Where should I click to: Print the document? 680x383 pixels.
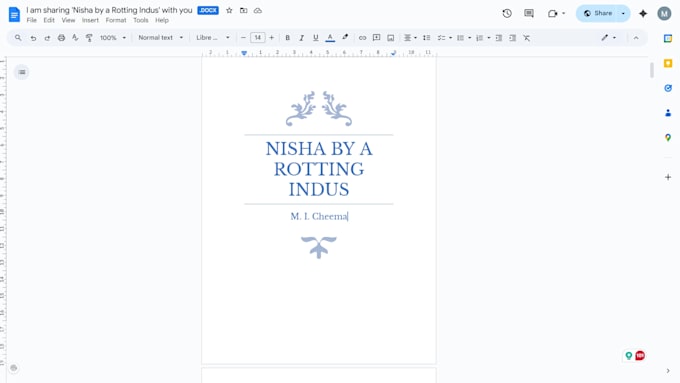coord(61,38)
